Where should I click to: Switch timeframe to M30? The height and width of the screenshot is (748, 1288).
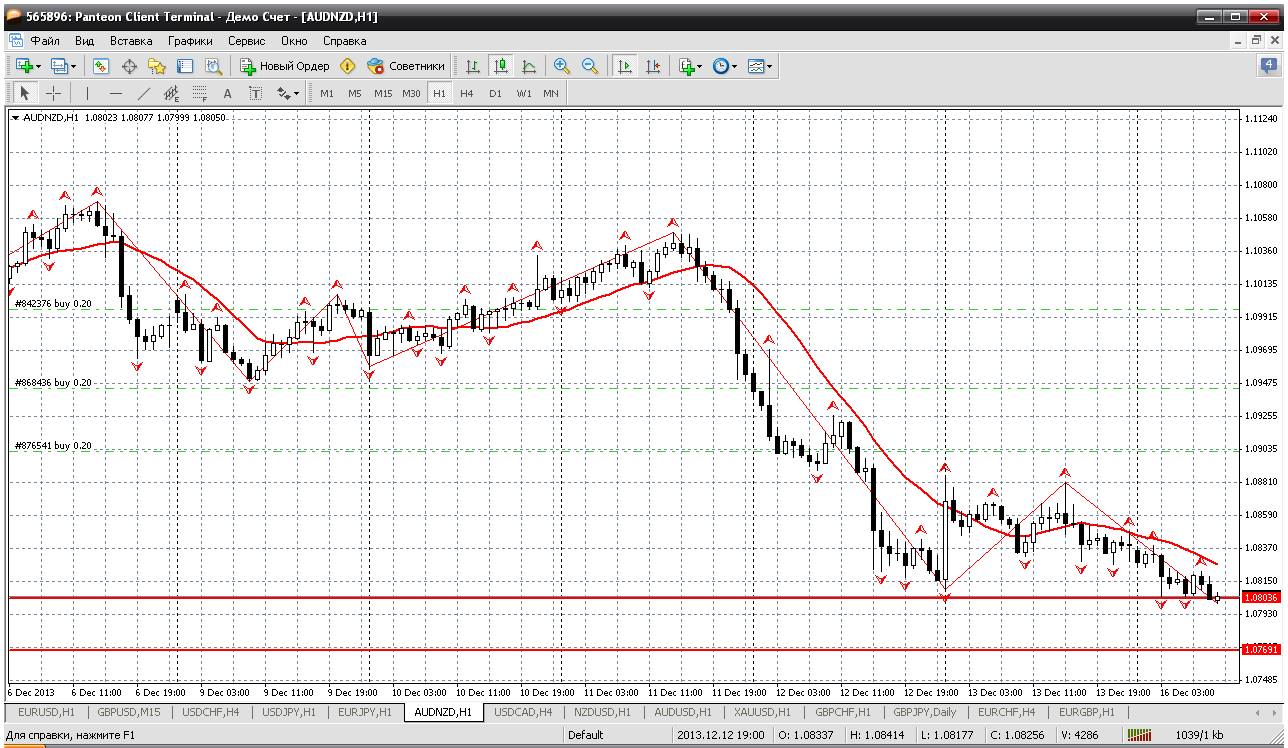click(x=411, y=93)
